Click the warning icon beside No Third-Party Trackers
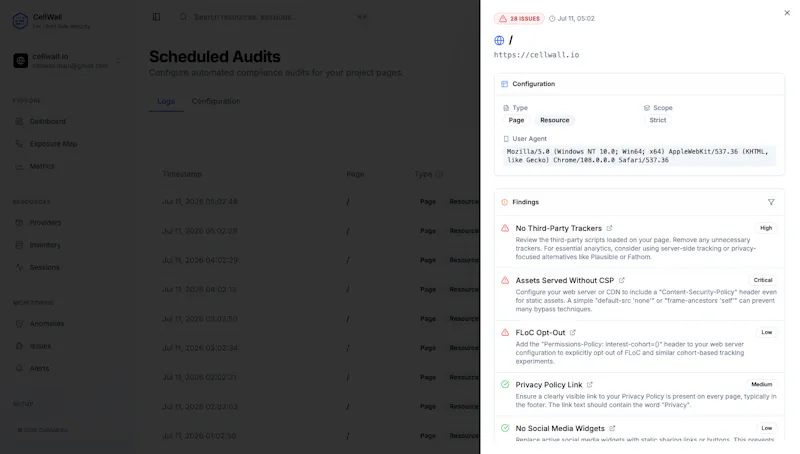This screenshot has height=454, width=800. pos(505,228)
